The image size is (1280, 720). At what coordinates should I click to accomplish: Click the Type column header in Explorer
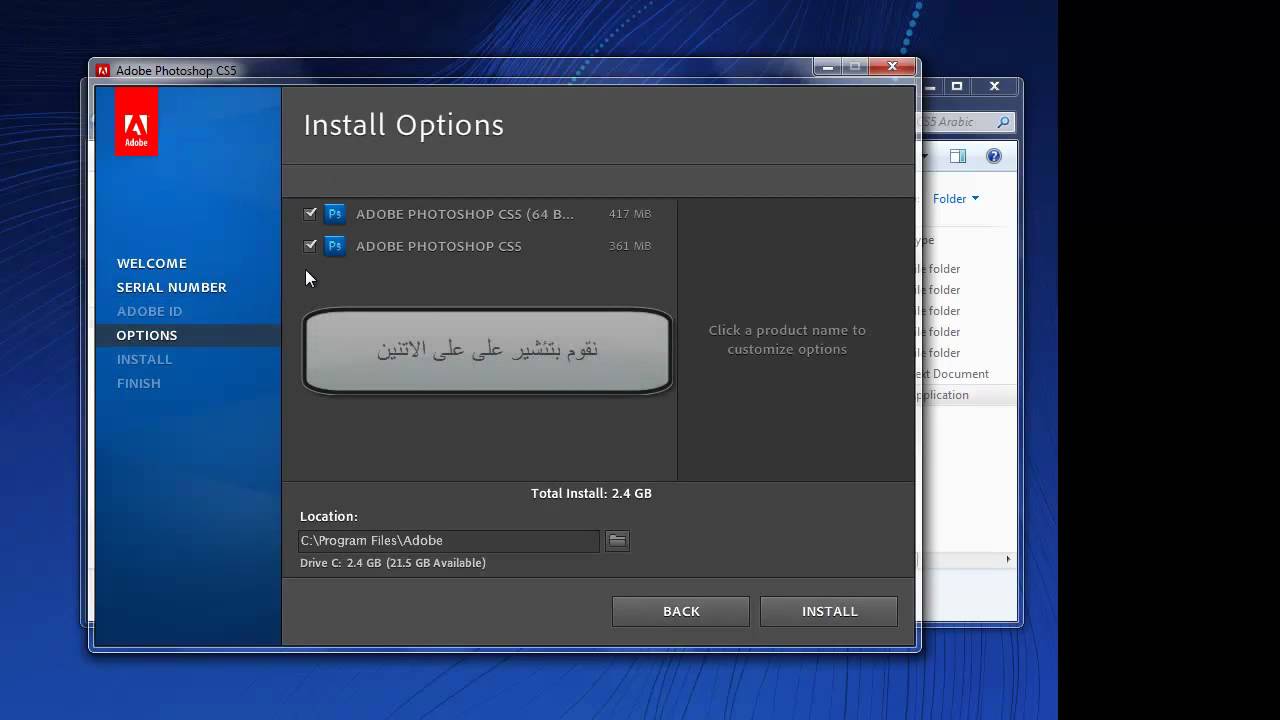point(925,240)
